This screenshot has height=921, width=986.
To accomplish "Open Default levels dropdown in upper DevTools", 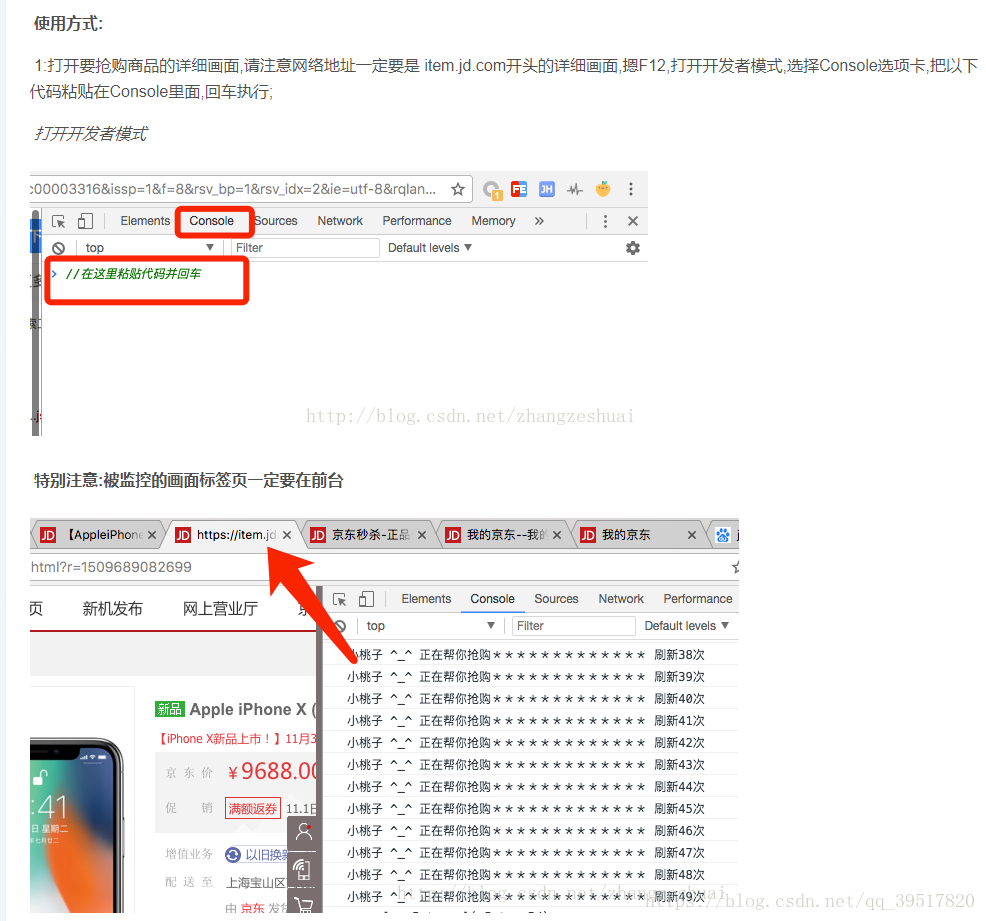I will [429, 248].
